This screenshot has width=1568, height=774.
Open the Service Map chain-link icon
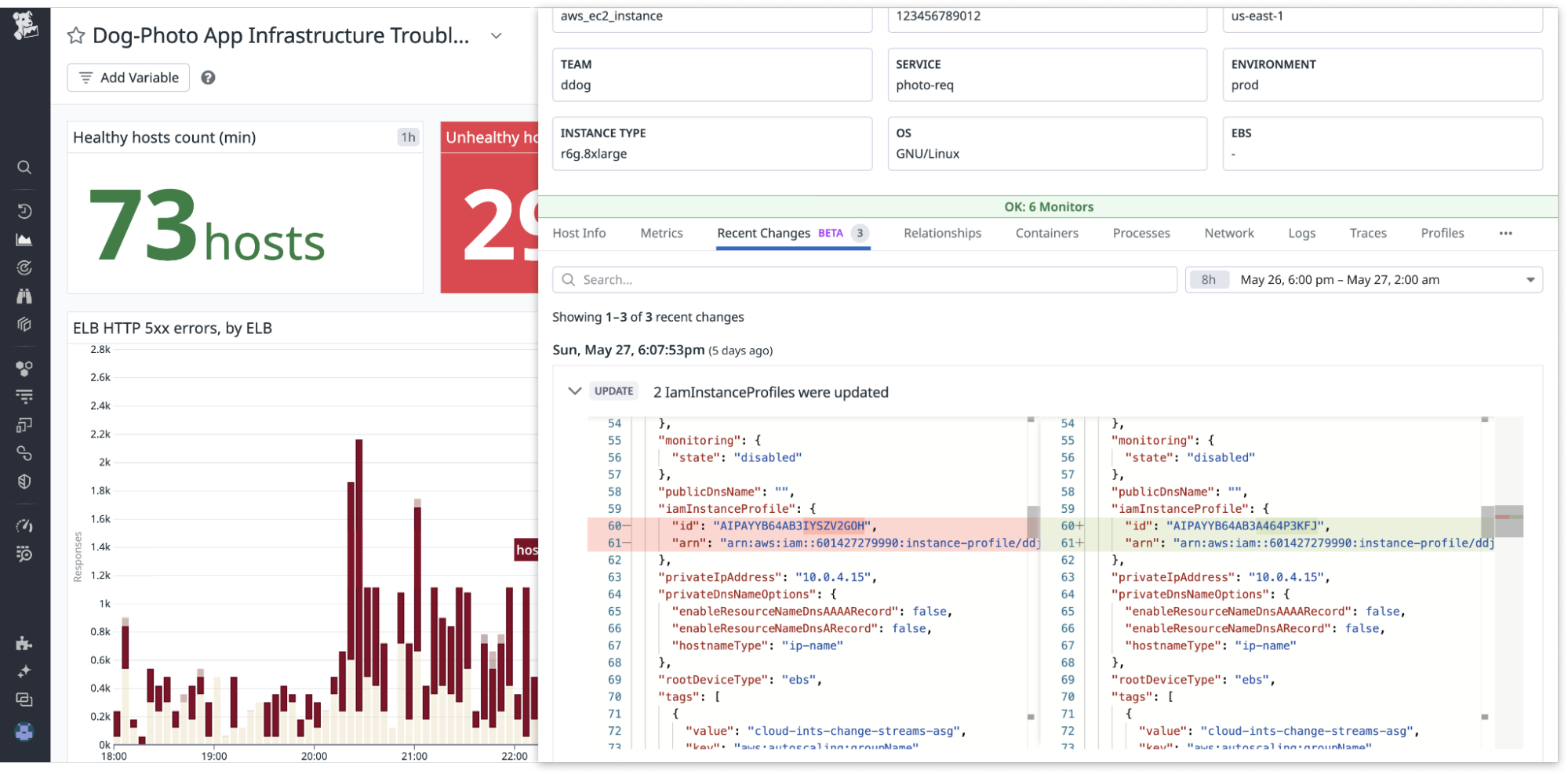click(24, 452)
